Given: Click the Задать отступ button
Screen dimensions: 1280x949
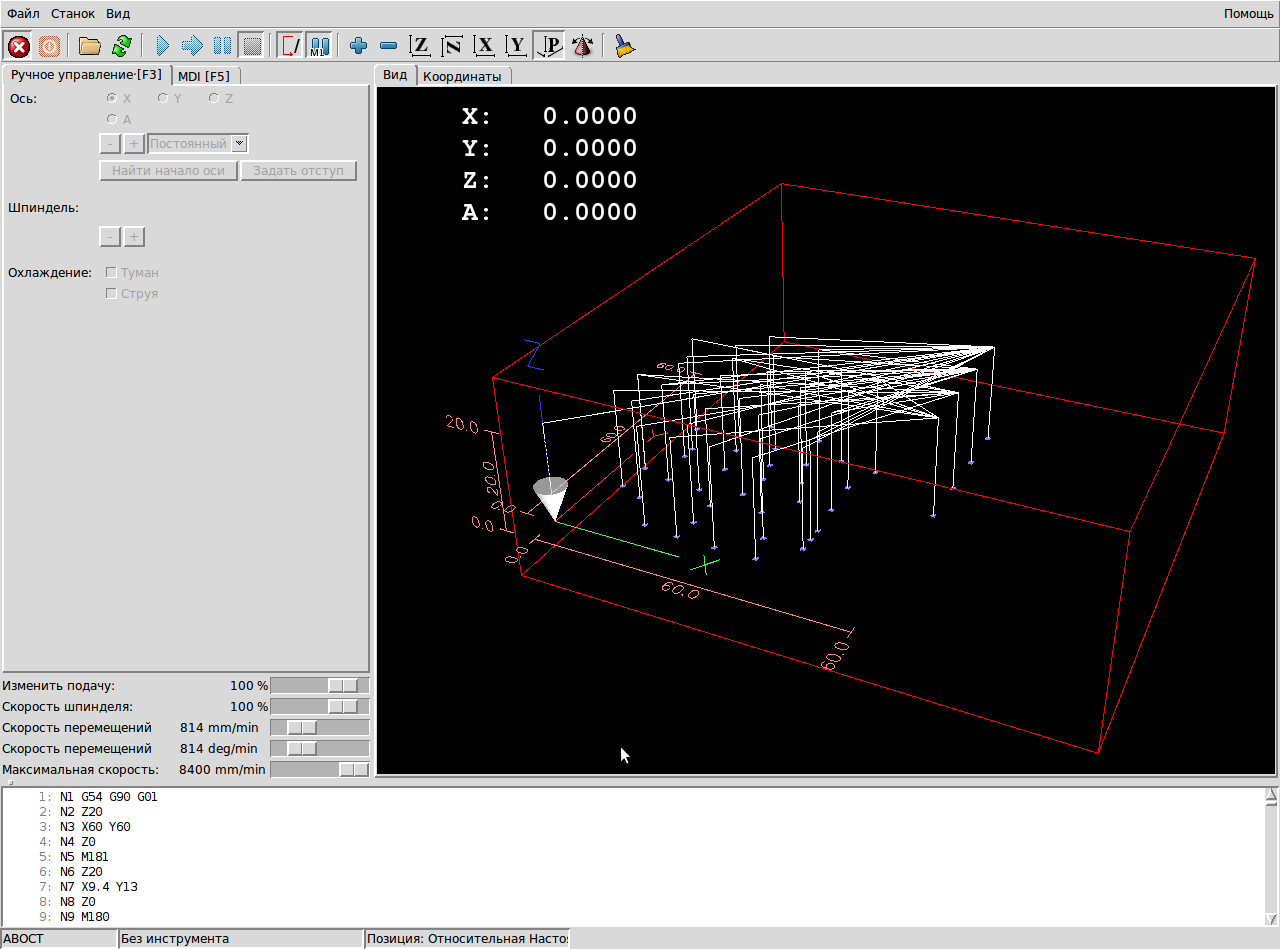Looking at the screenshot, I should point(298,171).
